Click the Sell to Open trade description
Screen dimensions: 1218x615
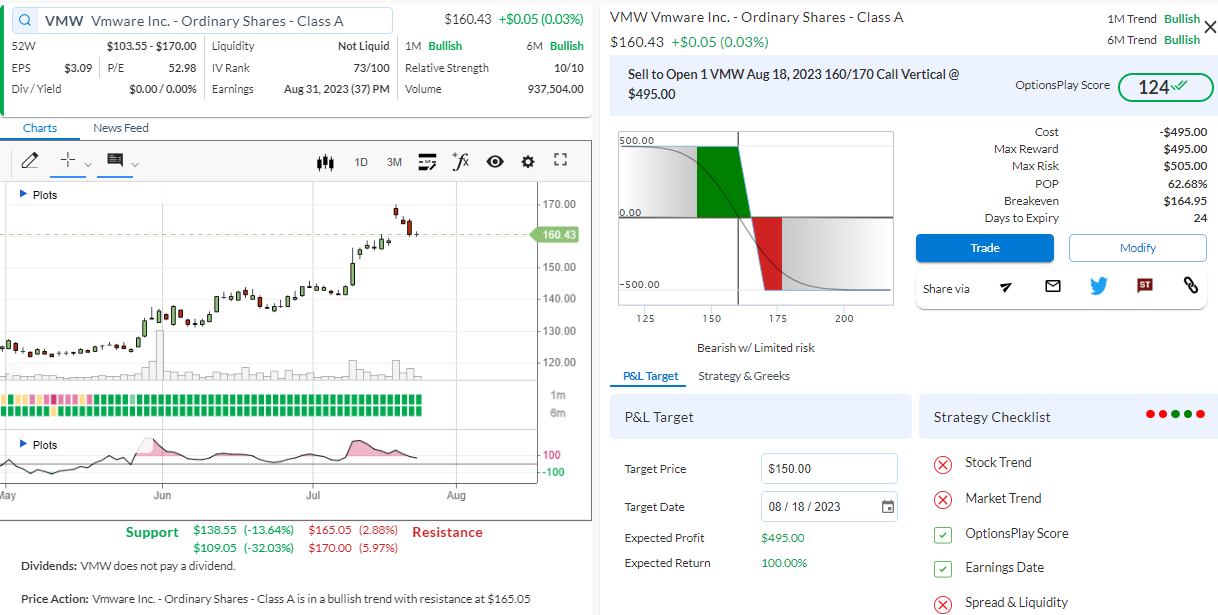click(x=793, y=84)
